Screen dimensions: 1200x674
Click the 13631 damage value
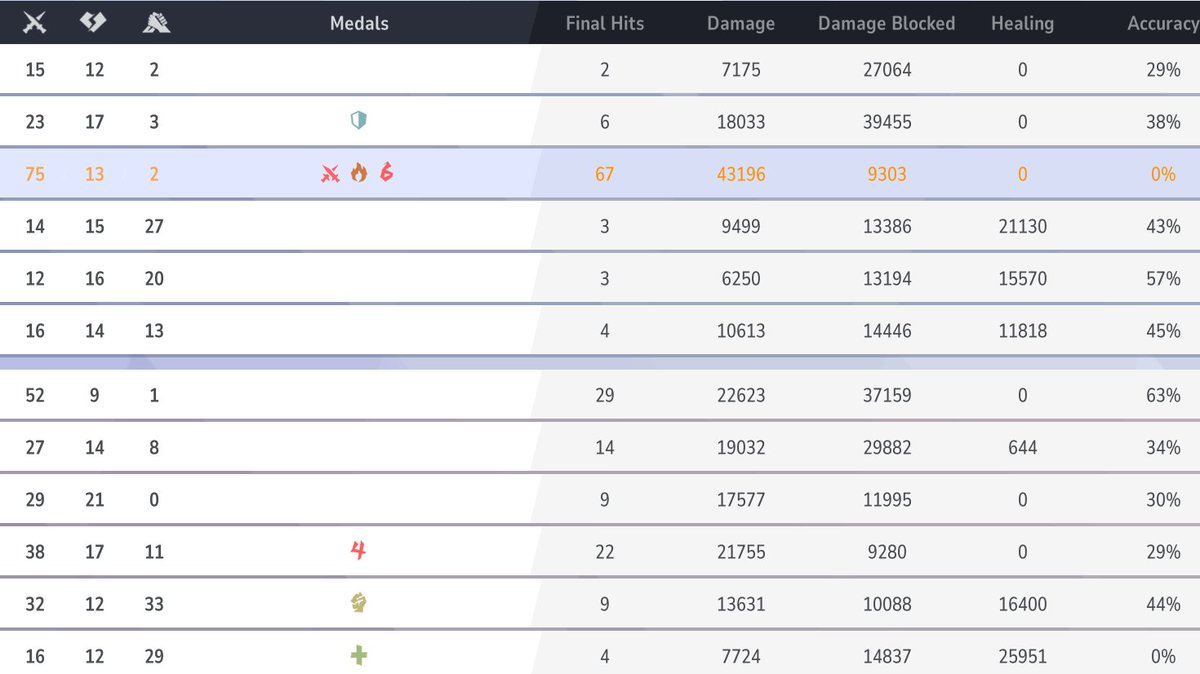click(x=741, y=604)
